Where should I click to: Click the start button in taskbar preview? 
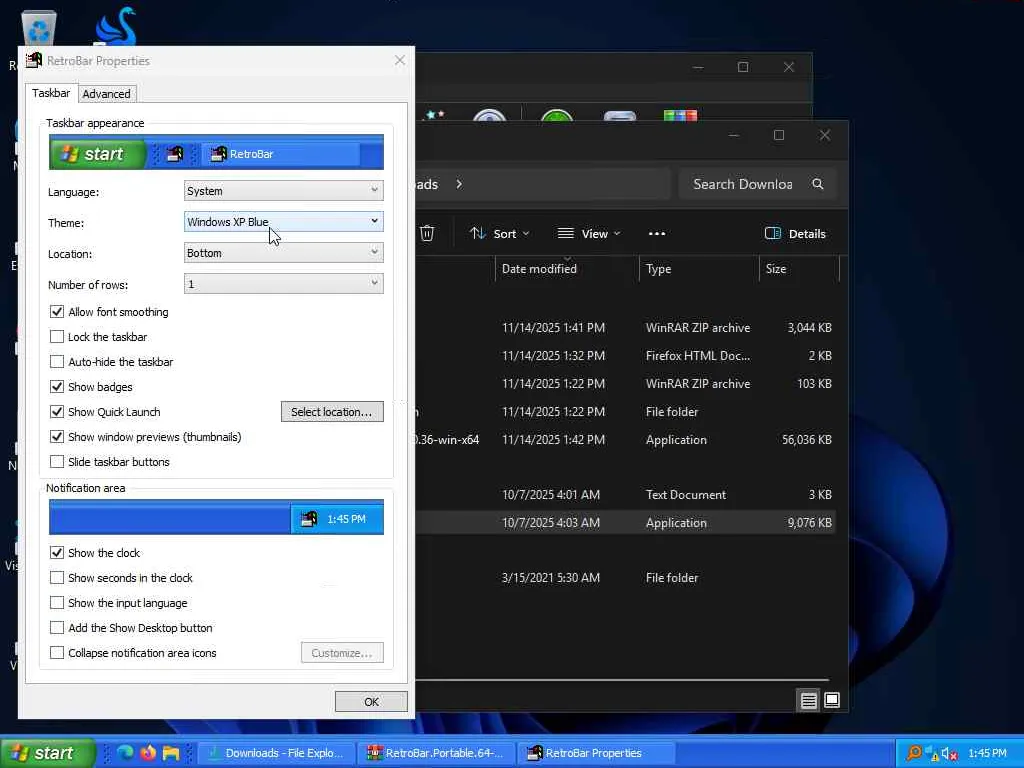(97, 154)
